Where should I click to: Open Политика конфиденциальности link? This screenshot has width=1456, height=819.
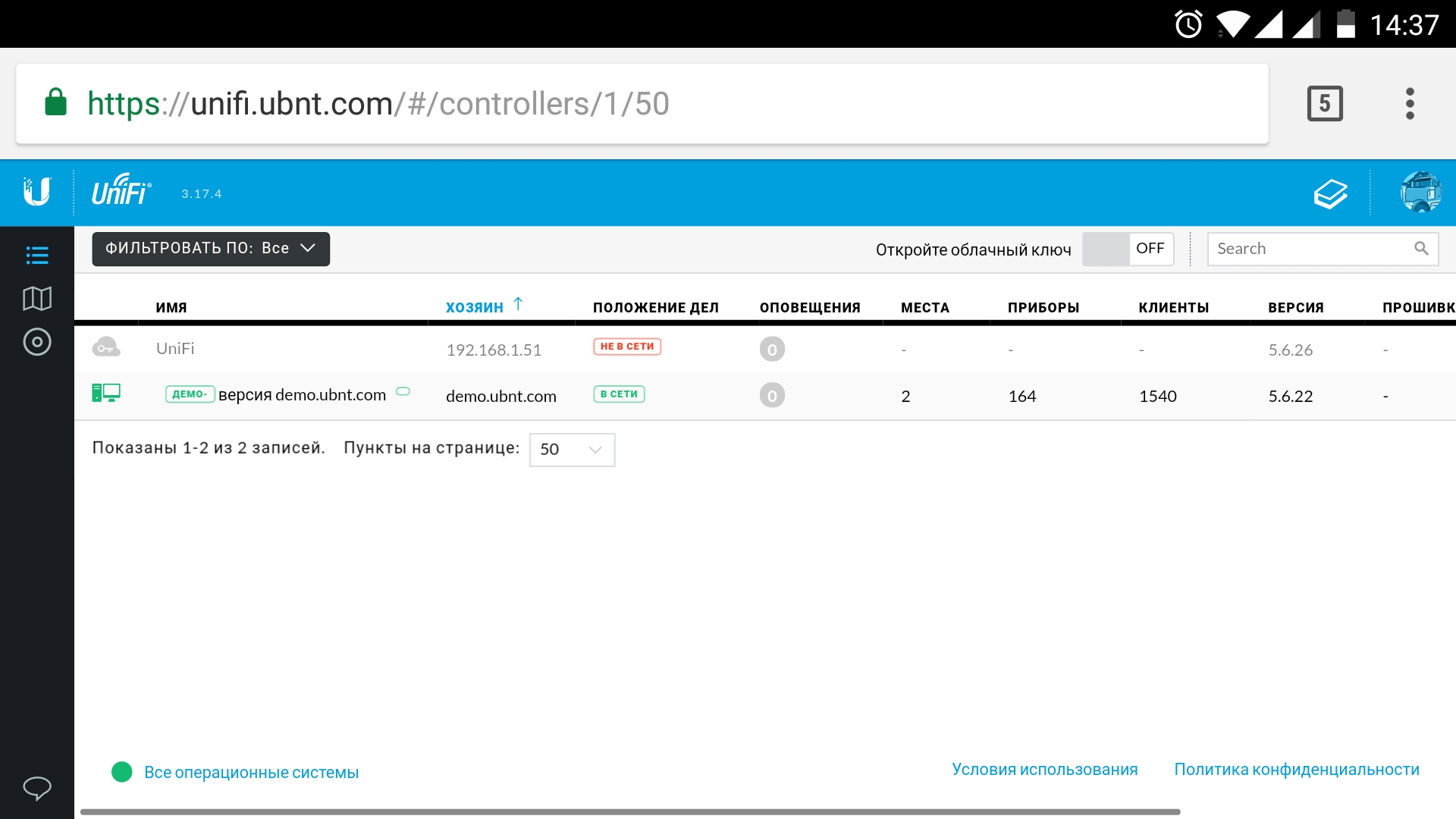coord(1297,770)
